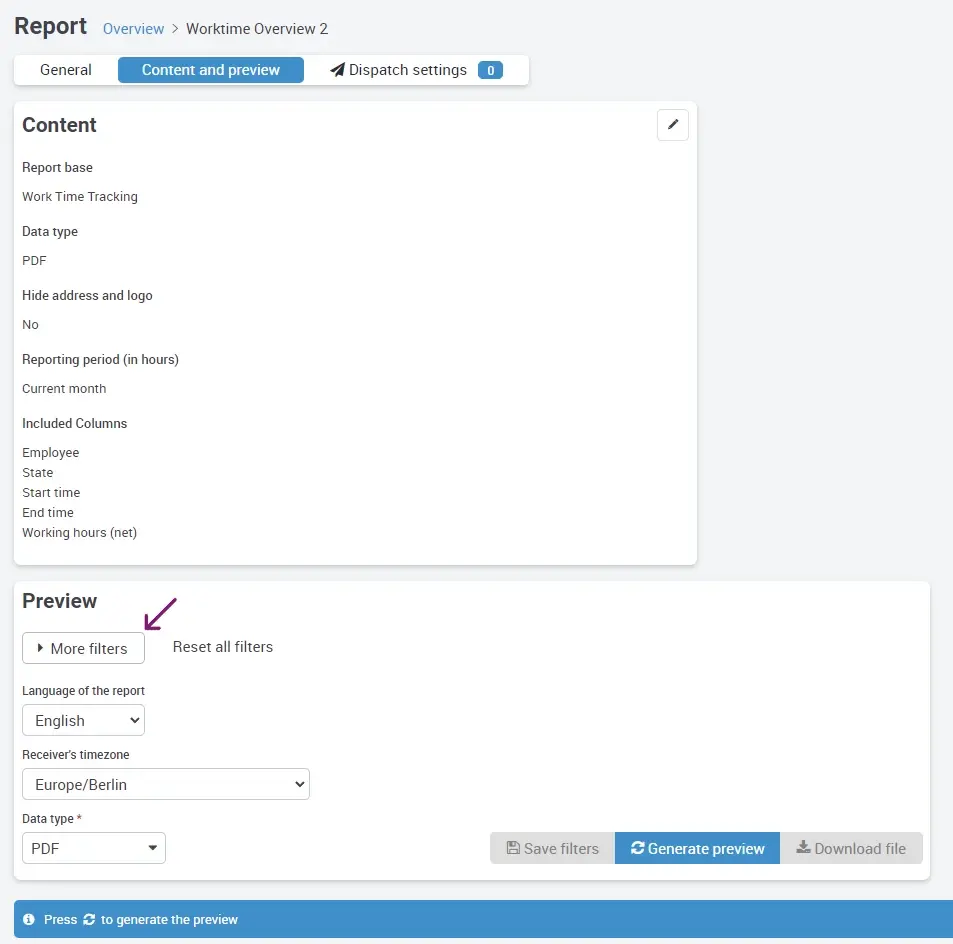Click the Download file button
Image resolution: width=953 pixels, height=944 pixels.
pyautogui.click(x=852, y=847)
